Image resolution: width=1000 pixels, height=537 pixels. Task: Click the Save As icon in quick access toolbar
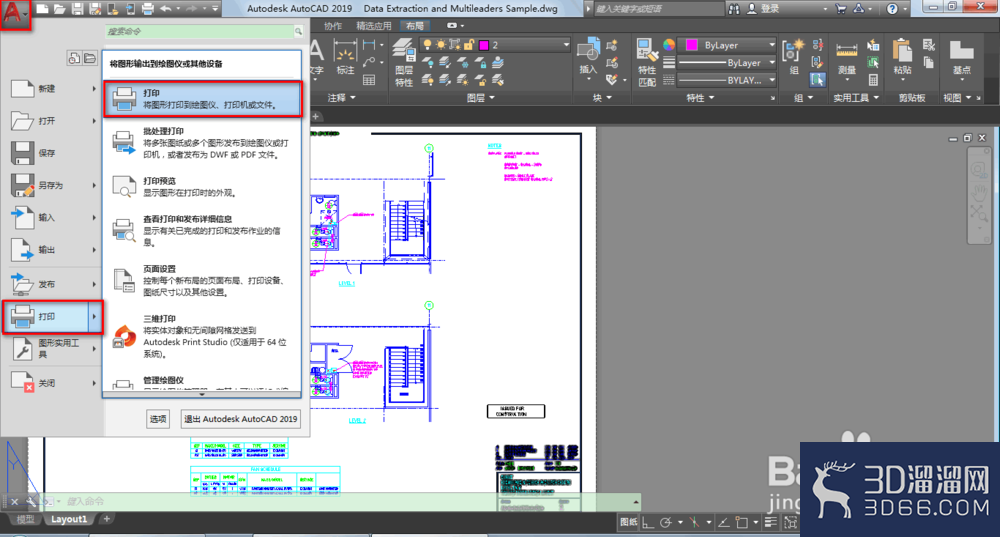95,9
